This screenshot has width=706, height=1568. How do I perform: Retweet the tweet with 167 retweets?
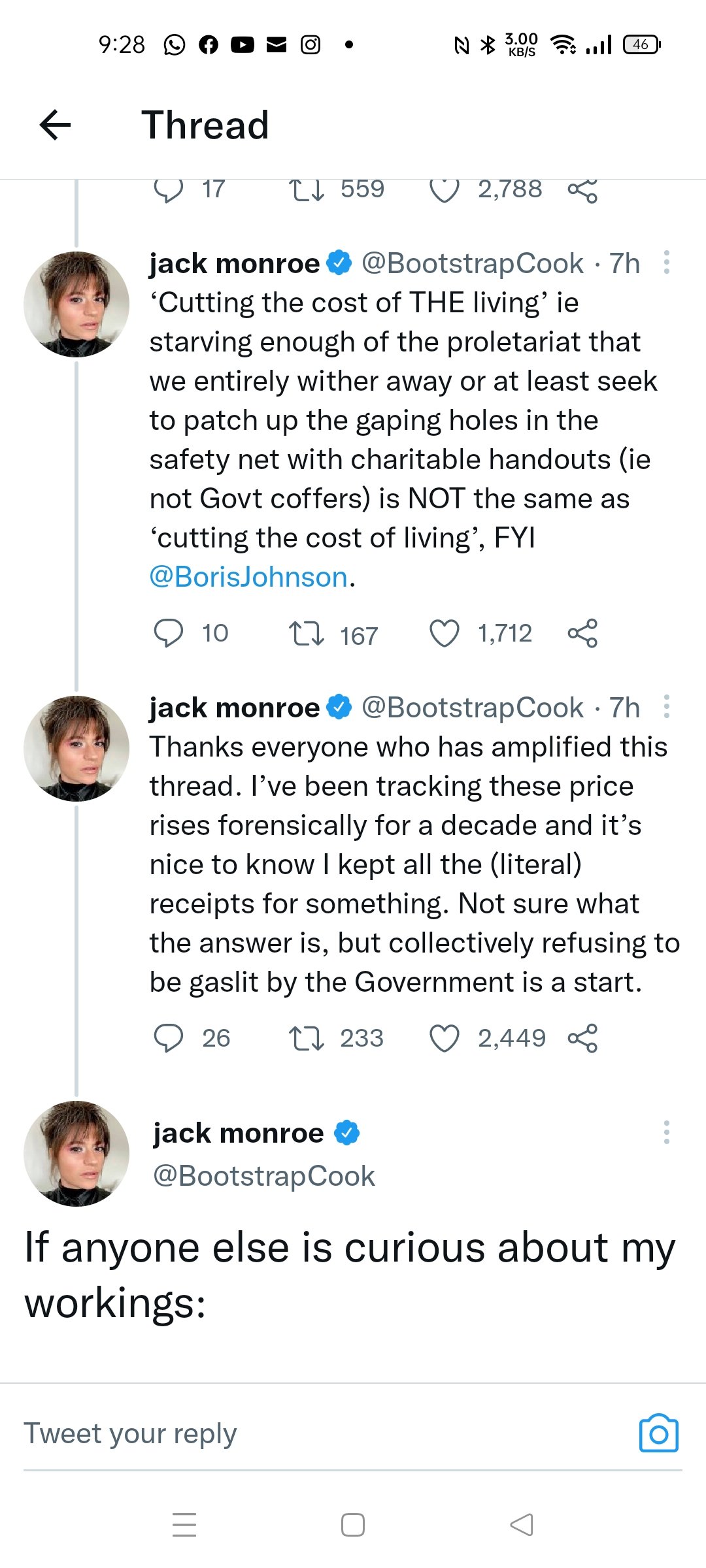(x=307, y=634)
